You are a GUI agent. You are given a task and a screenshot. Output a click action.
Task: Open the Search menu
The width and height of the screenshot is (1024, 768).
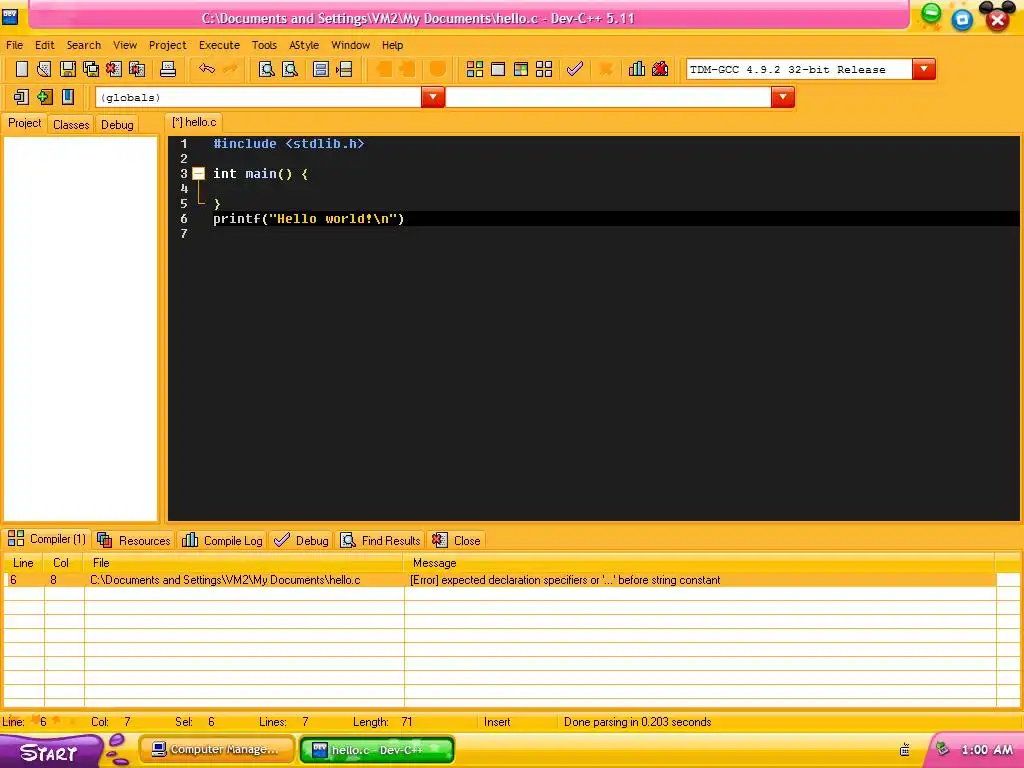coord(84,45)
